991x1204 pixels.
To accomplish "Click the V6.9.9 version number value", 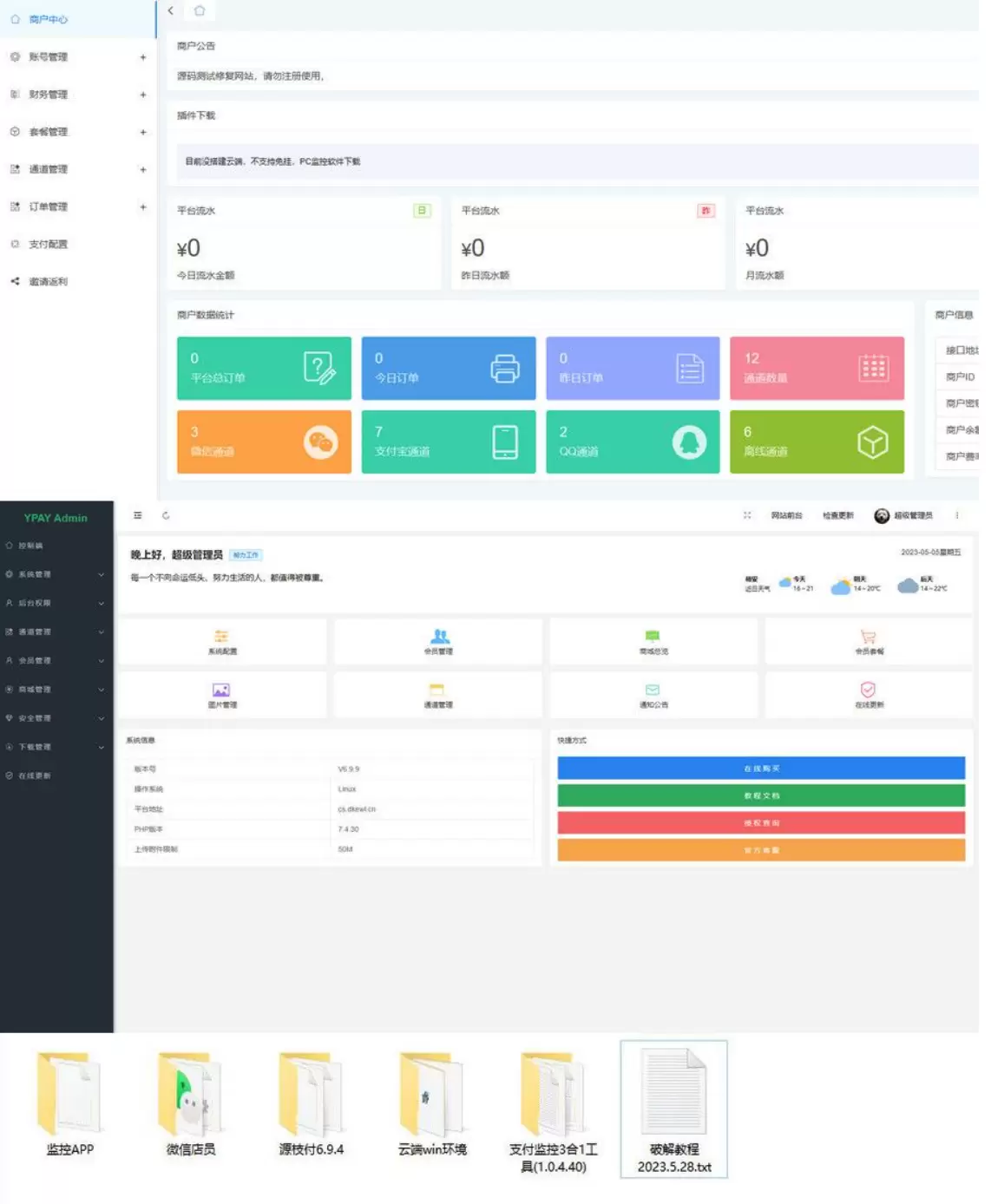I will coord(348,770).
